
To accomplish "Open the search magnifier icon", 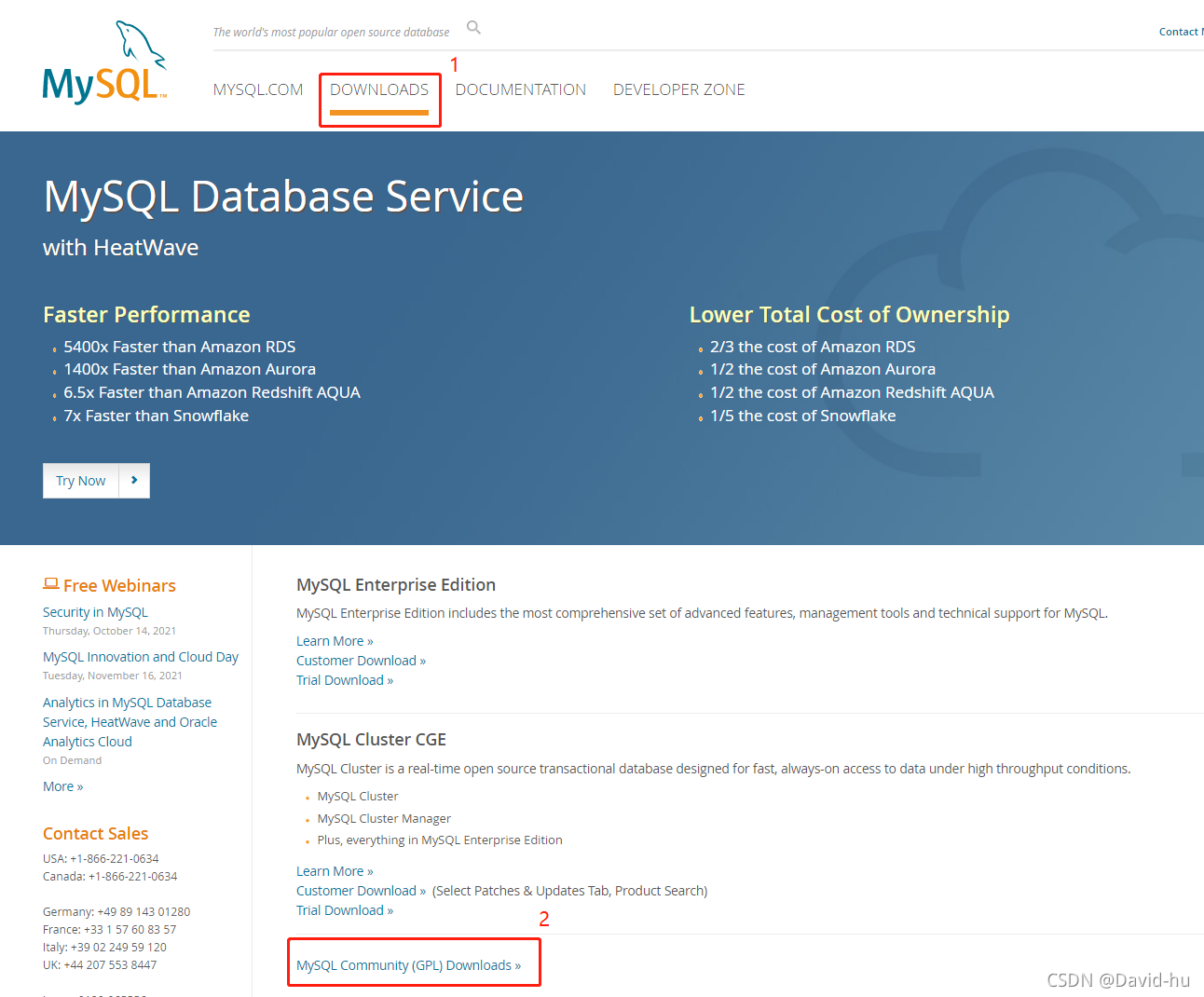I will tap(473, 28).
